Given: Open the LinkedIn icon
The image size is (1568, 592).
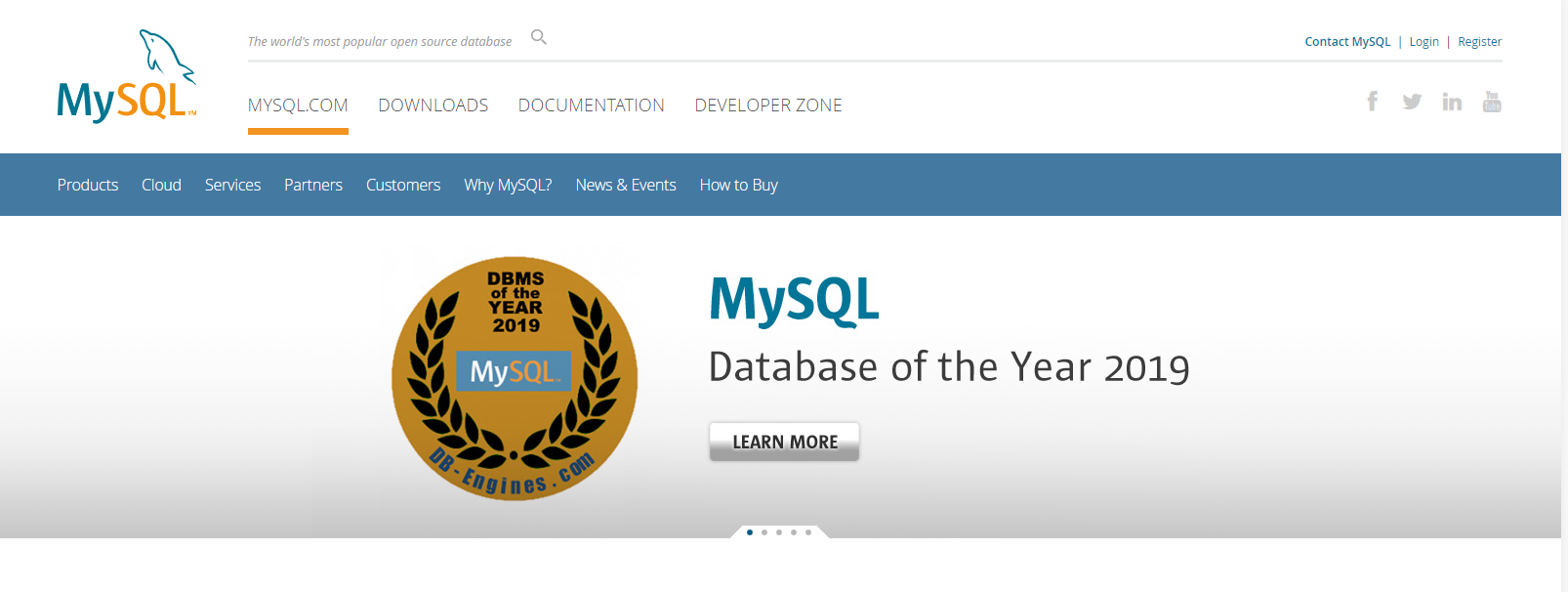Looking at the screenshot, I should click(x=1452, y=102).
